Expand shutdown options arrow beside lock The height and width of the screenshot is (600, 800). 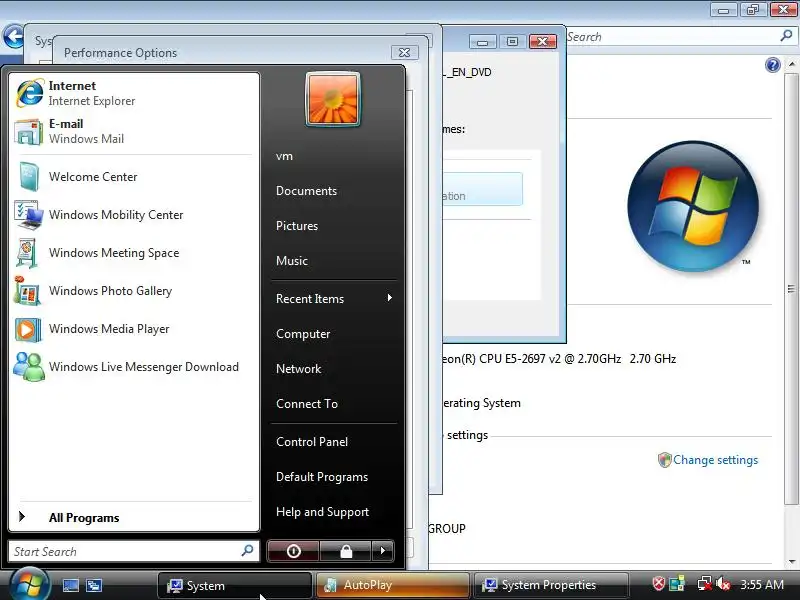click(x=383, y=551)
